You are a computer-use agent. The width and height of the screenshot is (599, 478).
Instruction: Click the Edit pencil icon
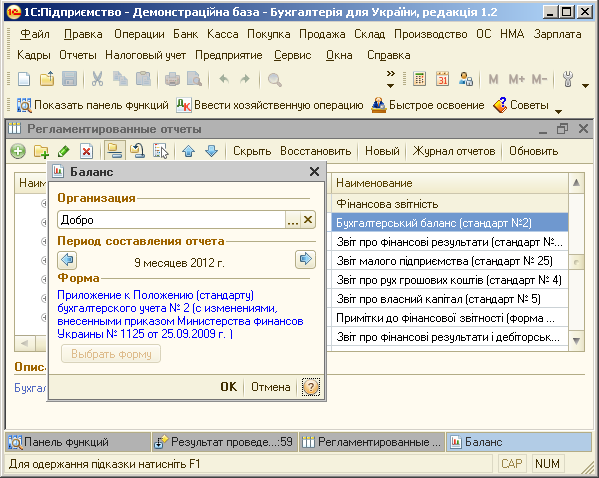pyautogui.click(x=63, y=151)
